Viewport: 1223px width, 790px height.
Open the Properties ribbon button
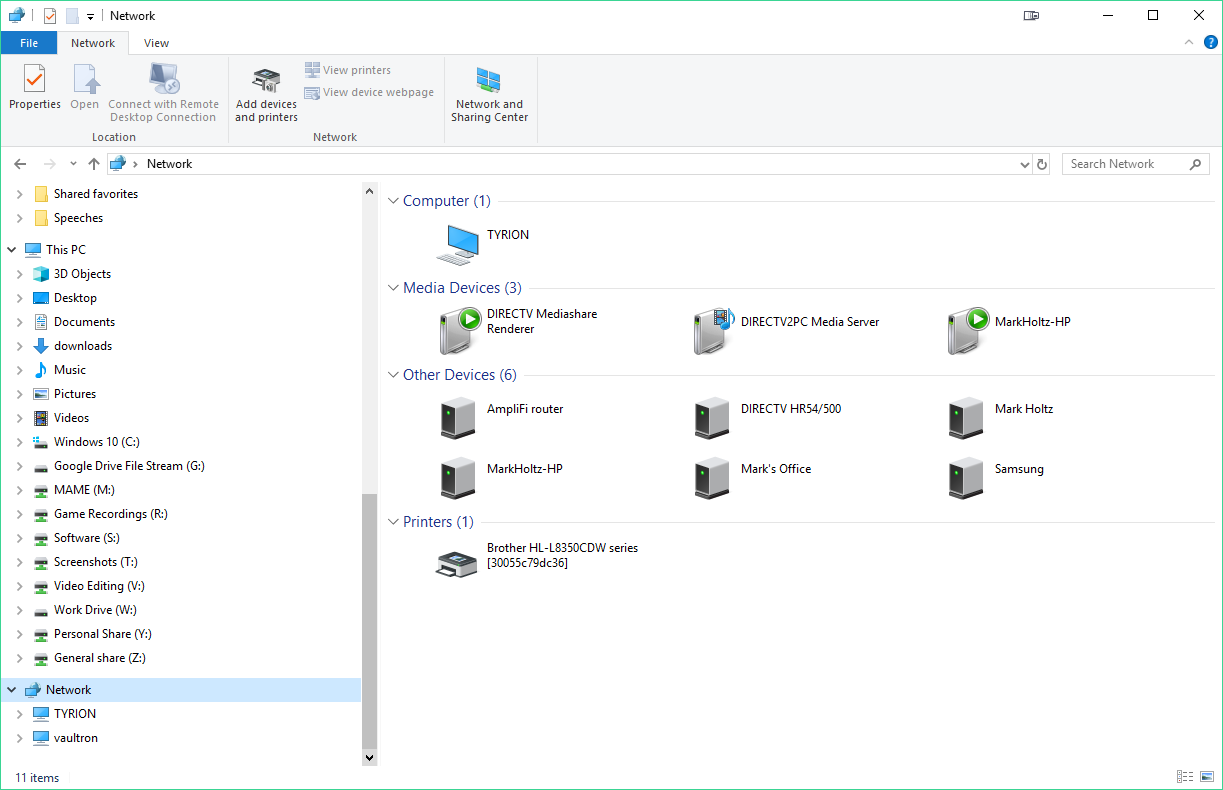(x=35, y=88)
